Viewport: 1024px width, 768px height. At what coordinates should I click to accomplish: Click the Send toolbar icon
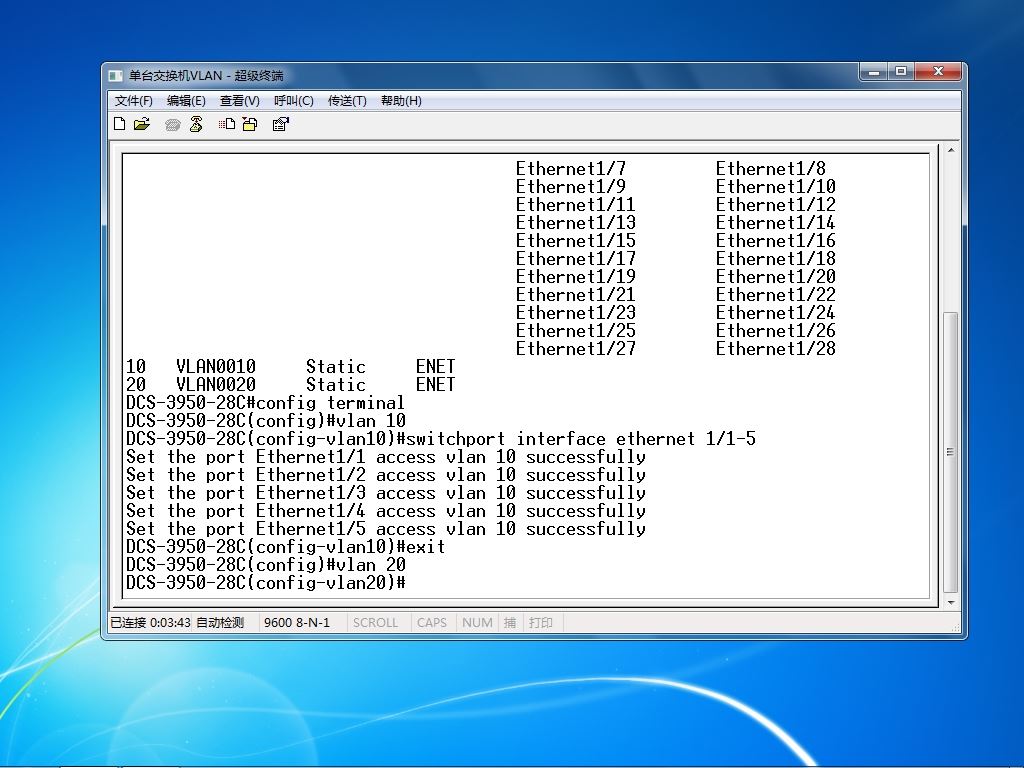[x=227, y=124]
